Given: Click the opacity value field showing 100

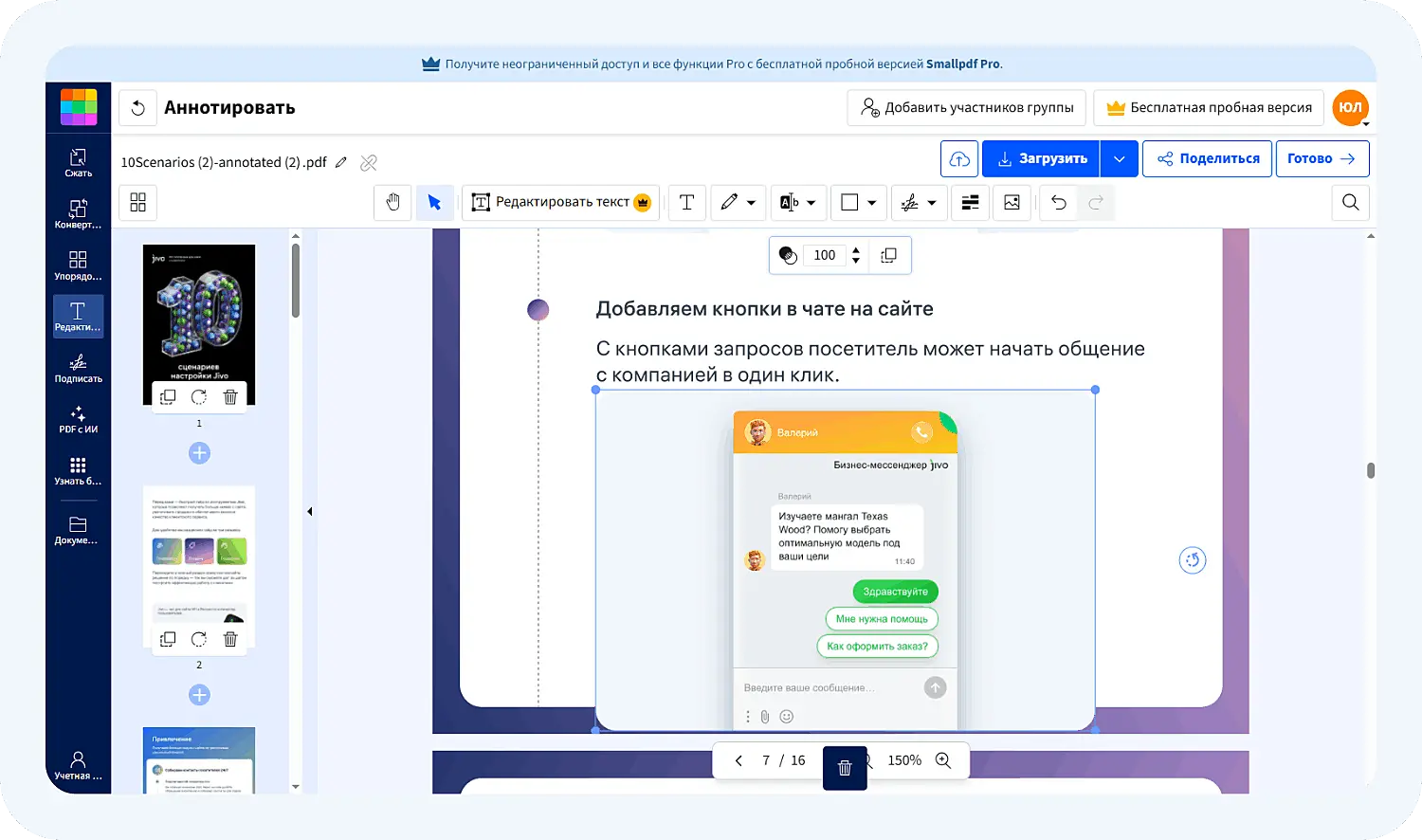Looking at the screenshot, I should (825, 255).
